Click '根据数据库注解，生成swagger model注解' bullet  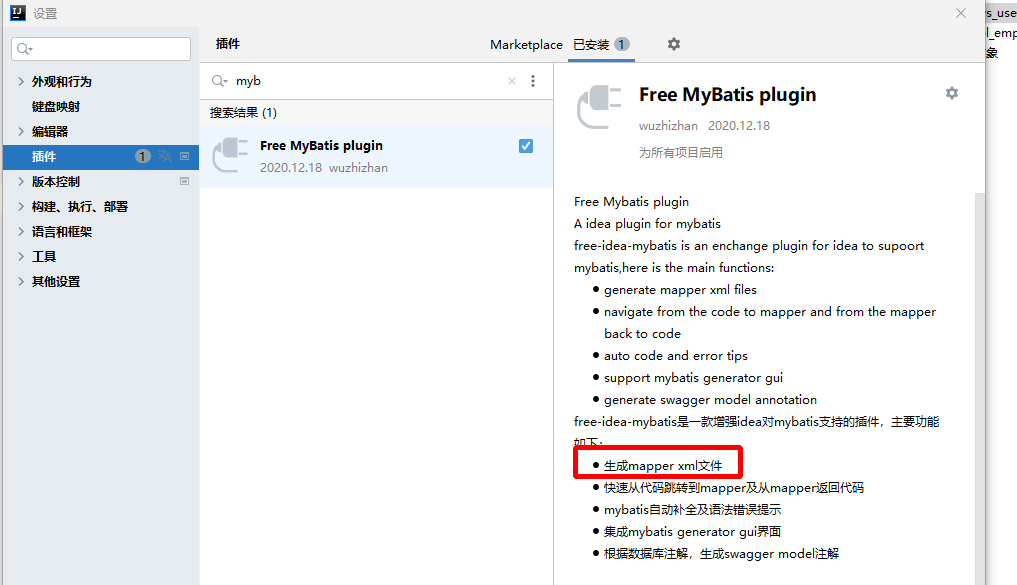coord(721,554)
